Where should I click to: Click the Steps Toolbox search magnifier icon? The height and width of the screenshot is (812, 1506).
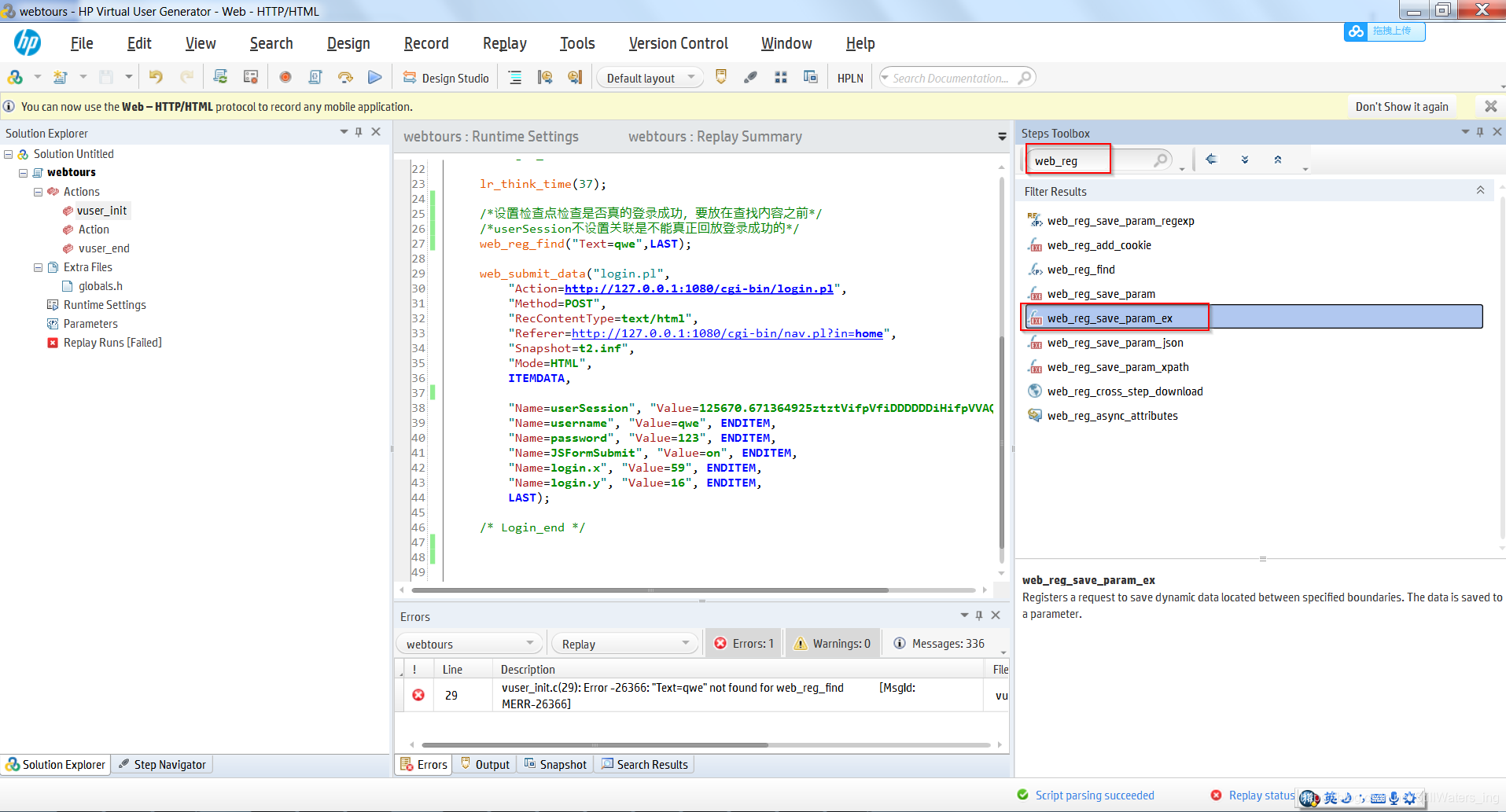pos(1161,160)
